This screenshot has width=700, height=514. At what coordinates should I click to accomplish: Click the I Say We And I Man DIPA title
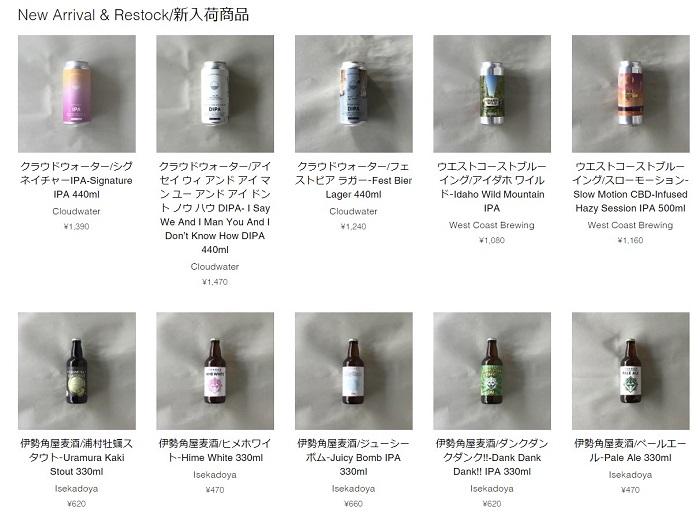point(215,208)
